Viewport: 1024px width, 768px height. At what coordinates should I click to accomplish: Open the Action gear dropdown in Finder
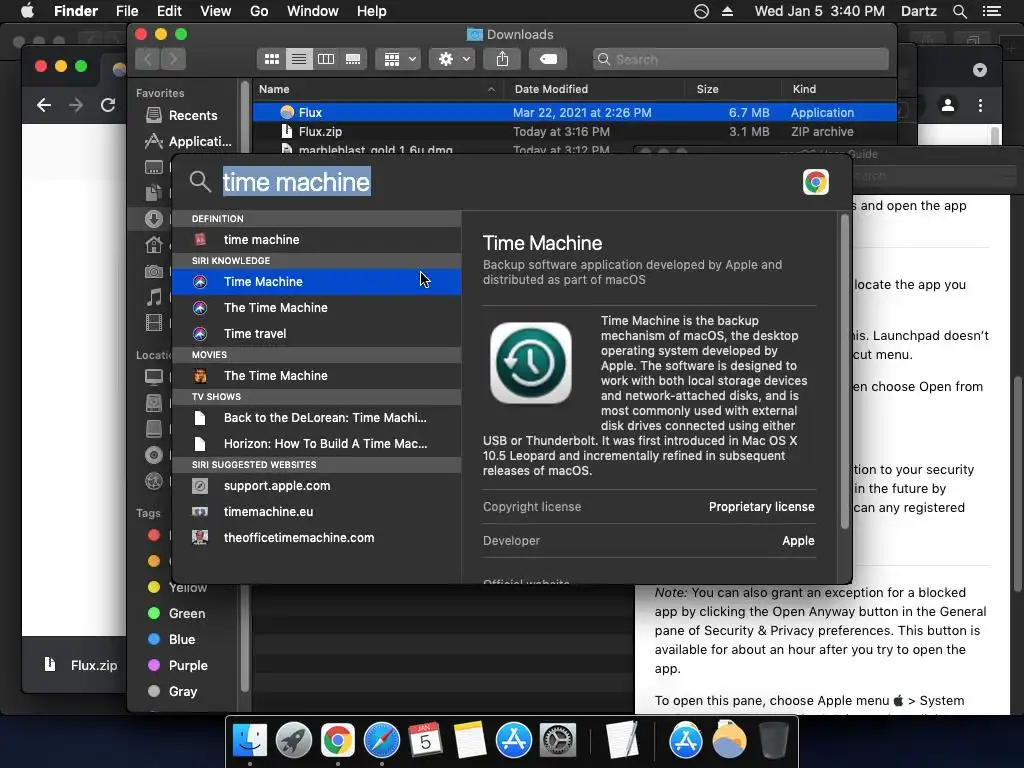tap(452, 59)
